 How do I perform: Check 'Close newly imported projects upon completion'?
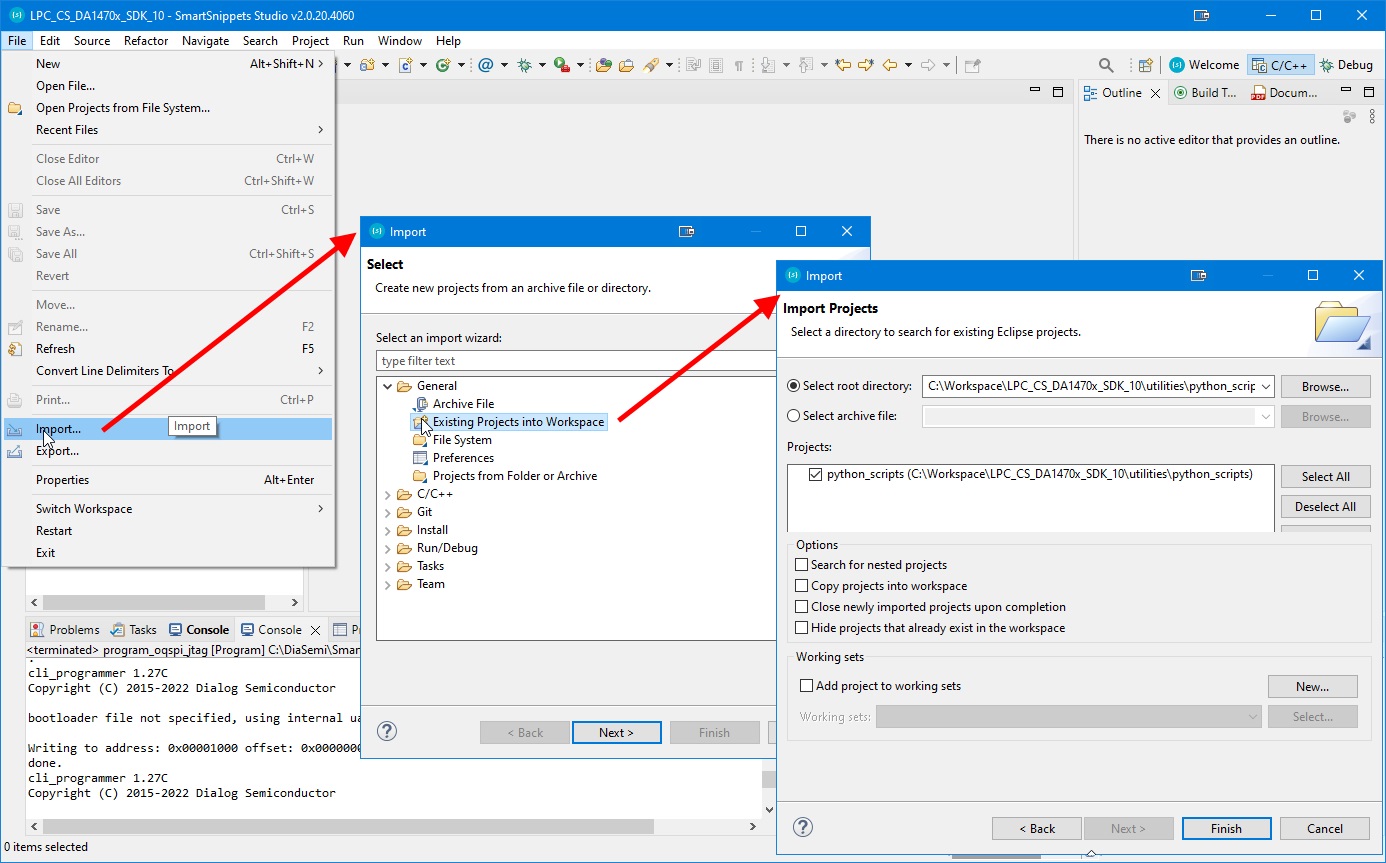coord(801,607)
